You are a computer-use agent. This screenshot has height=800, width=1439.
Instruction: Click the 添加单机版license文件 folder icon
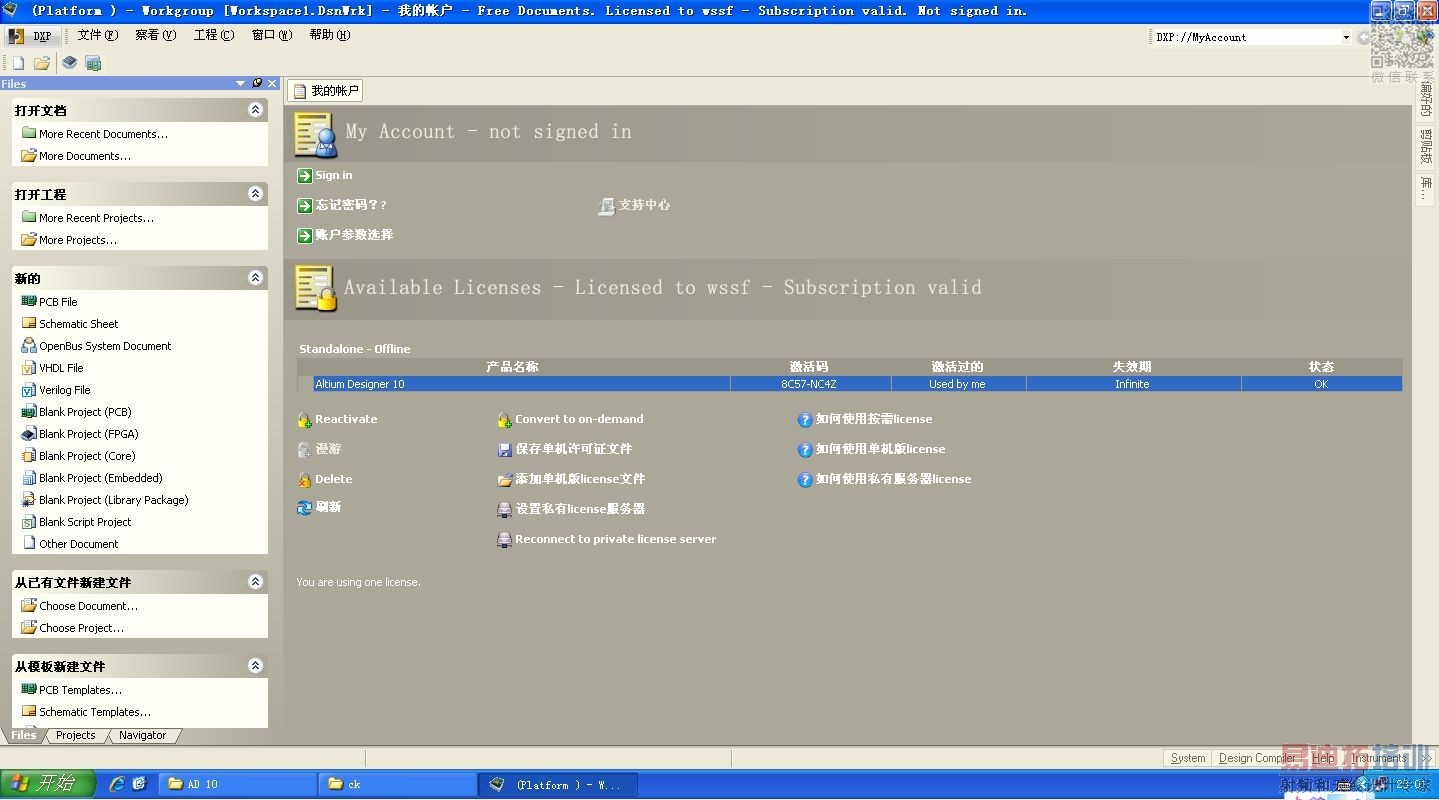coord(505,480)
